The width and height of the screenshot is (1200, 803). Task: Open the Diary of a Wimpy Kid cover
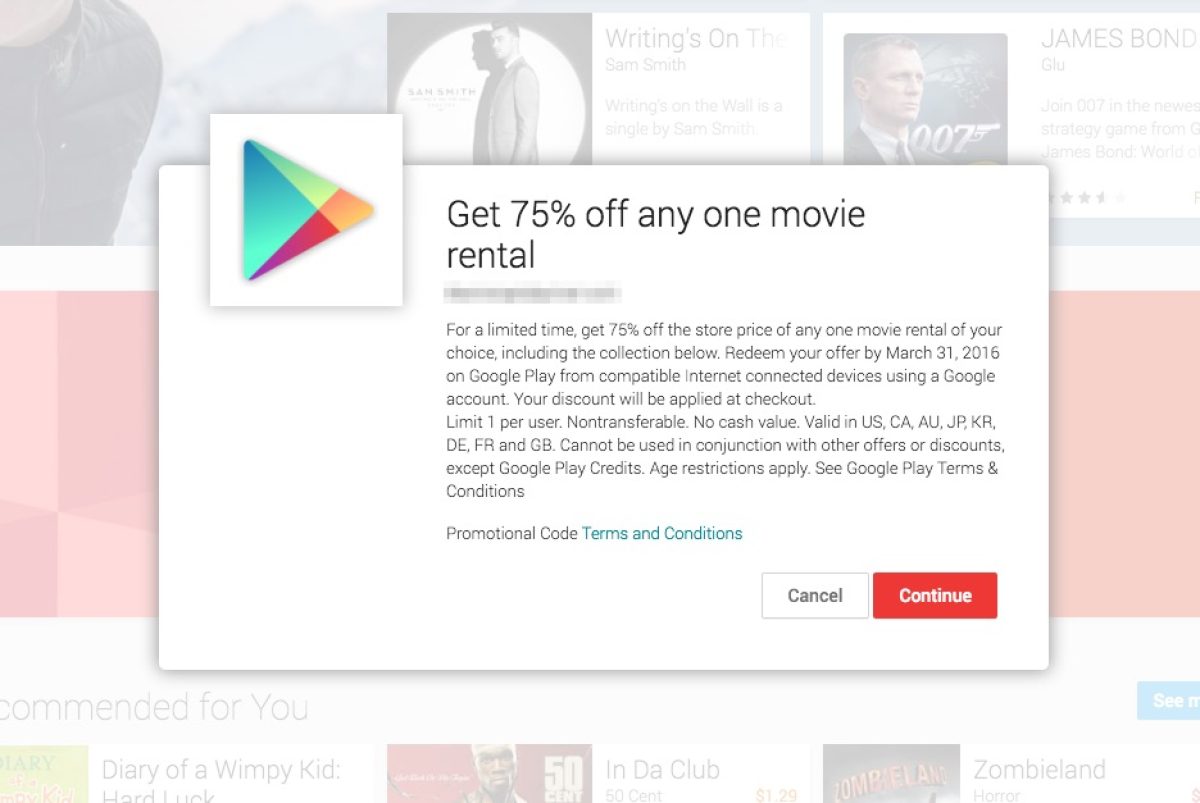point(44,773)
